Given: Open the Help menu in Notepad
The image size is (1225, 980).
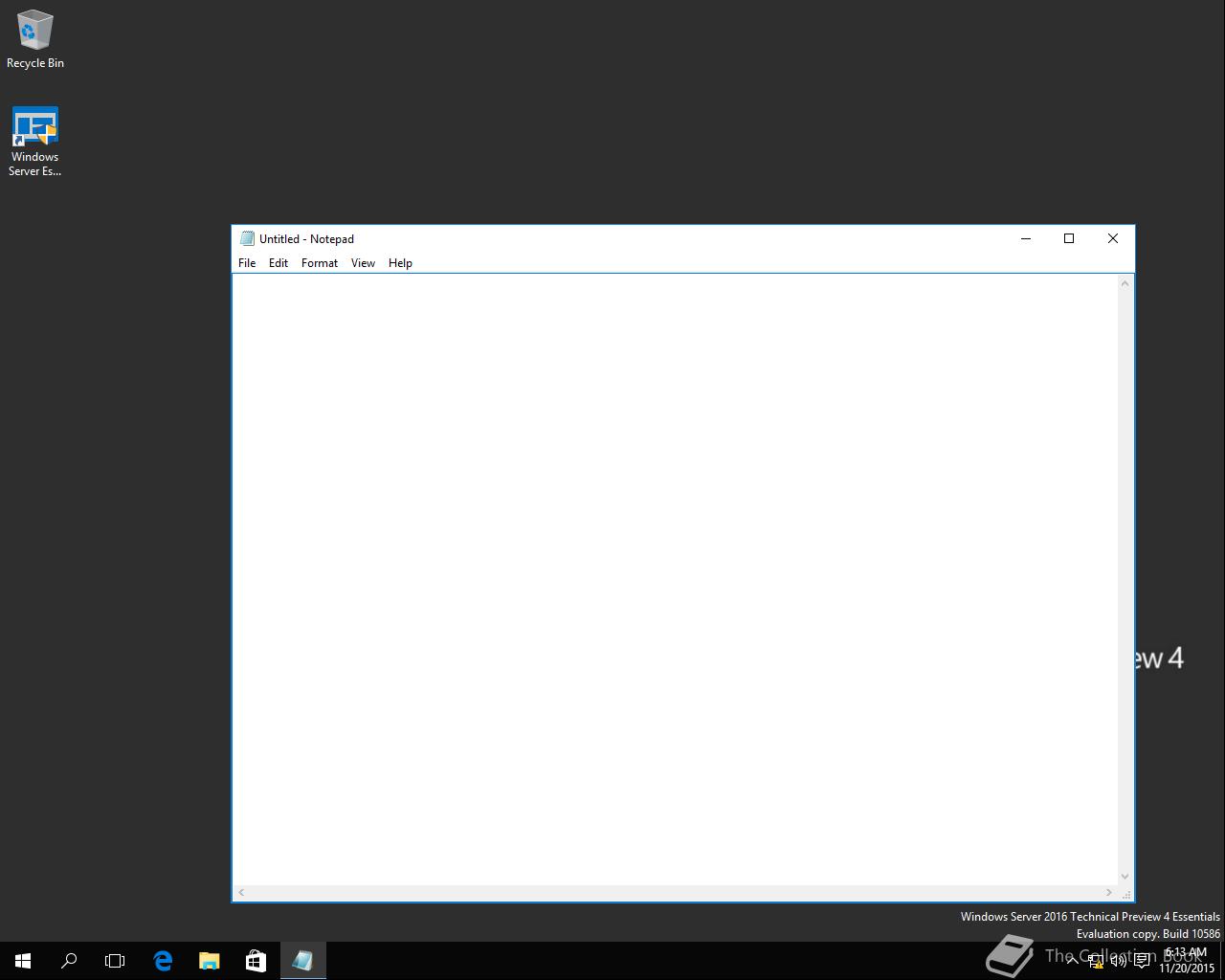Looking at the screenshot, I should pyautogui.click(x=400, y=263).
